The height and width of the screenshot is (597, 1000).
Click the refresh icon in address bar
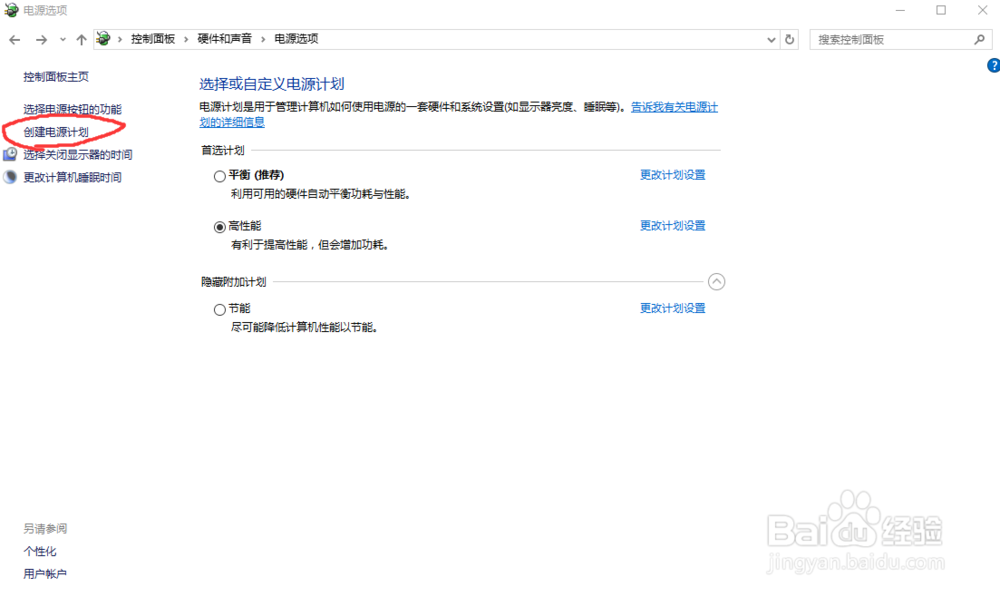coord(789,39)
